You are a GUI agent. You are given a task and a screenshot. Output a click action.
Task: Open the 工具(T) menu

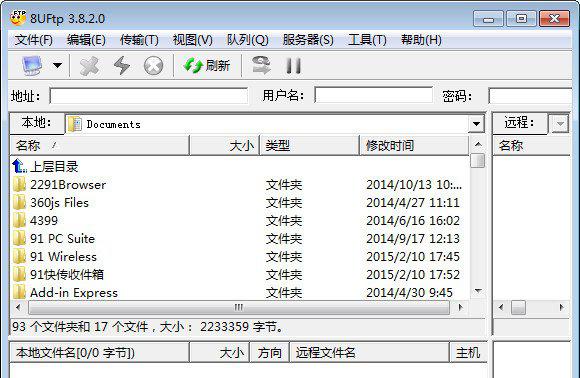click(367, 40)
